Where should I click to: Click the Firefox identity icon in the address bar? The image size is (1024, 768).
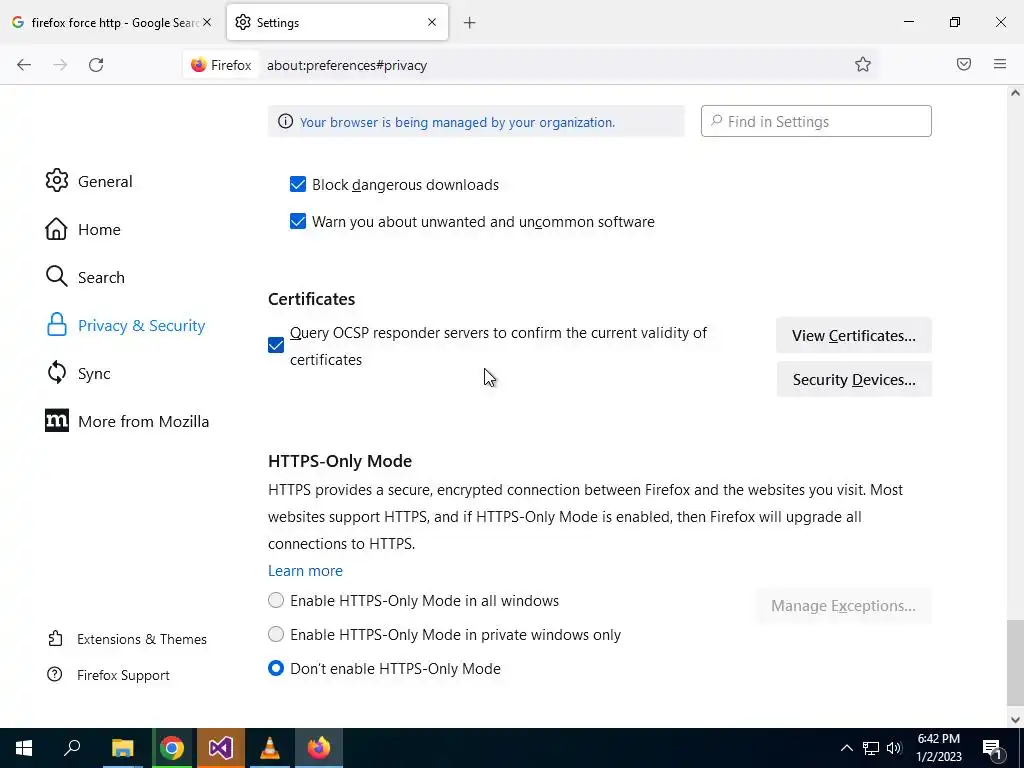click(221, 65)
